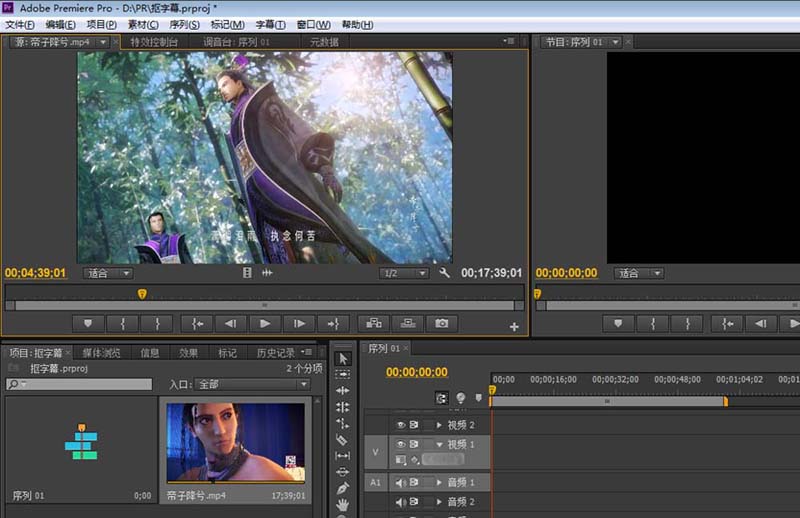This screenshot has width=800, height=518.
Task: Step forward one frame in Source monitor
Action: tap(299, 324)
